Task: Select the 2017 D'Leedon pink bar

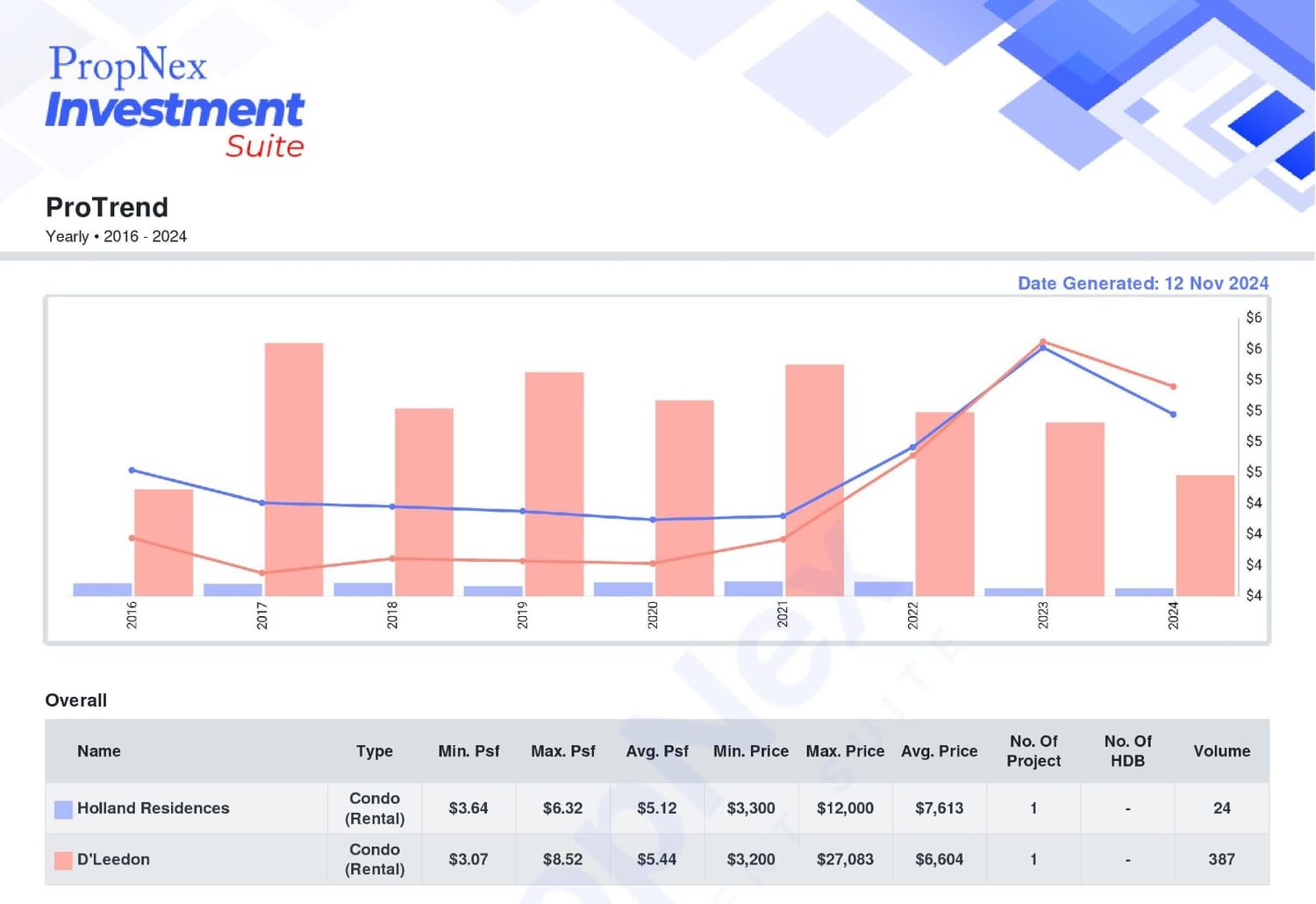Action: click(294, 470)
